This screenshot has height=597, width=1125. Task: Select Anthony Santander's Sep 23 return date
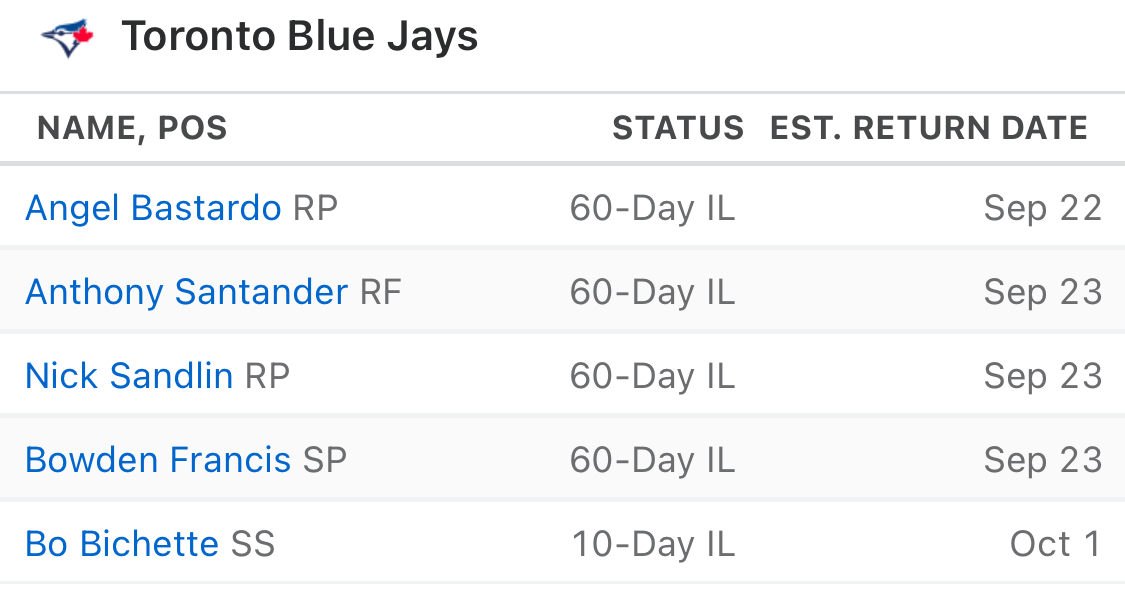[x=1042, y=292]
